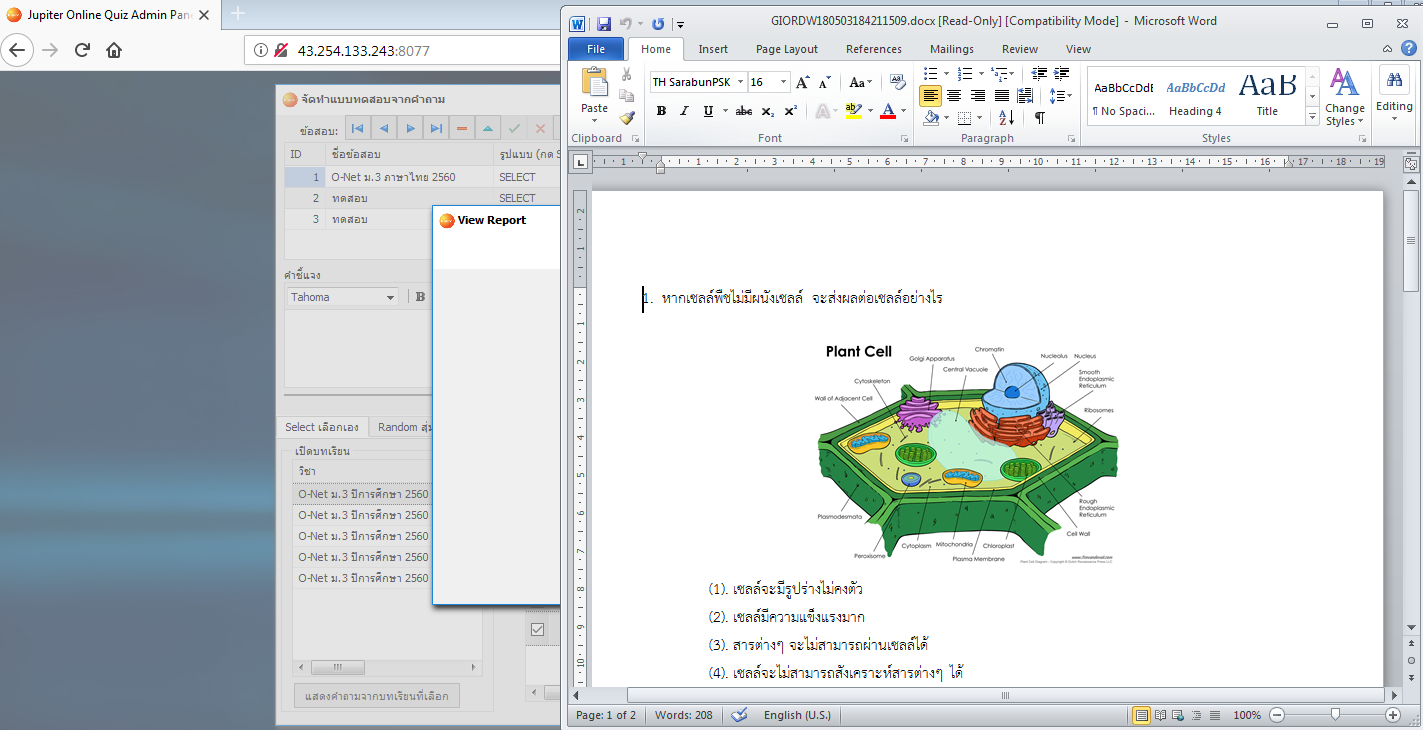Toggle Bold formatting in Word ribbon
This screenshot has height=730, width=1423.
661,111
